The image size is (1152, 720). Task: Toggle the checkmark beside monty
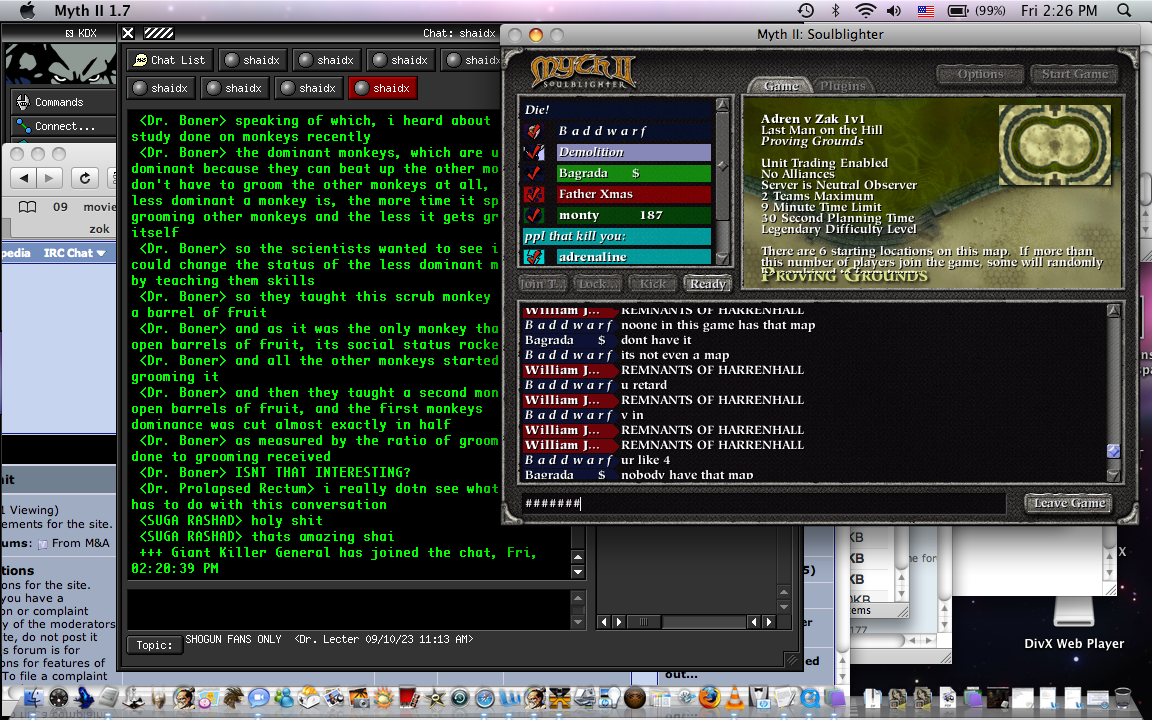point(534,215)
